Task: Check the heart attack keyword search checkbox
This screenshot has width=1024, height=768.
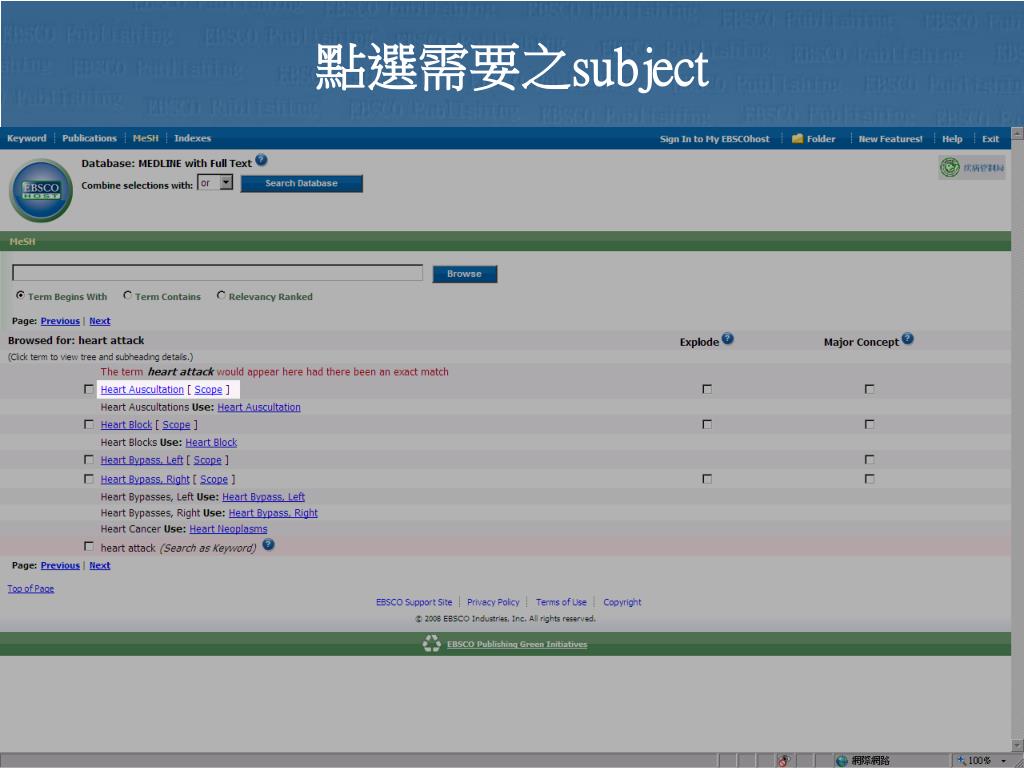Action: [89, 547]
